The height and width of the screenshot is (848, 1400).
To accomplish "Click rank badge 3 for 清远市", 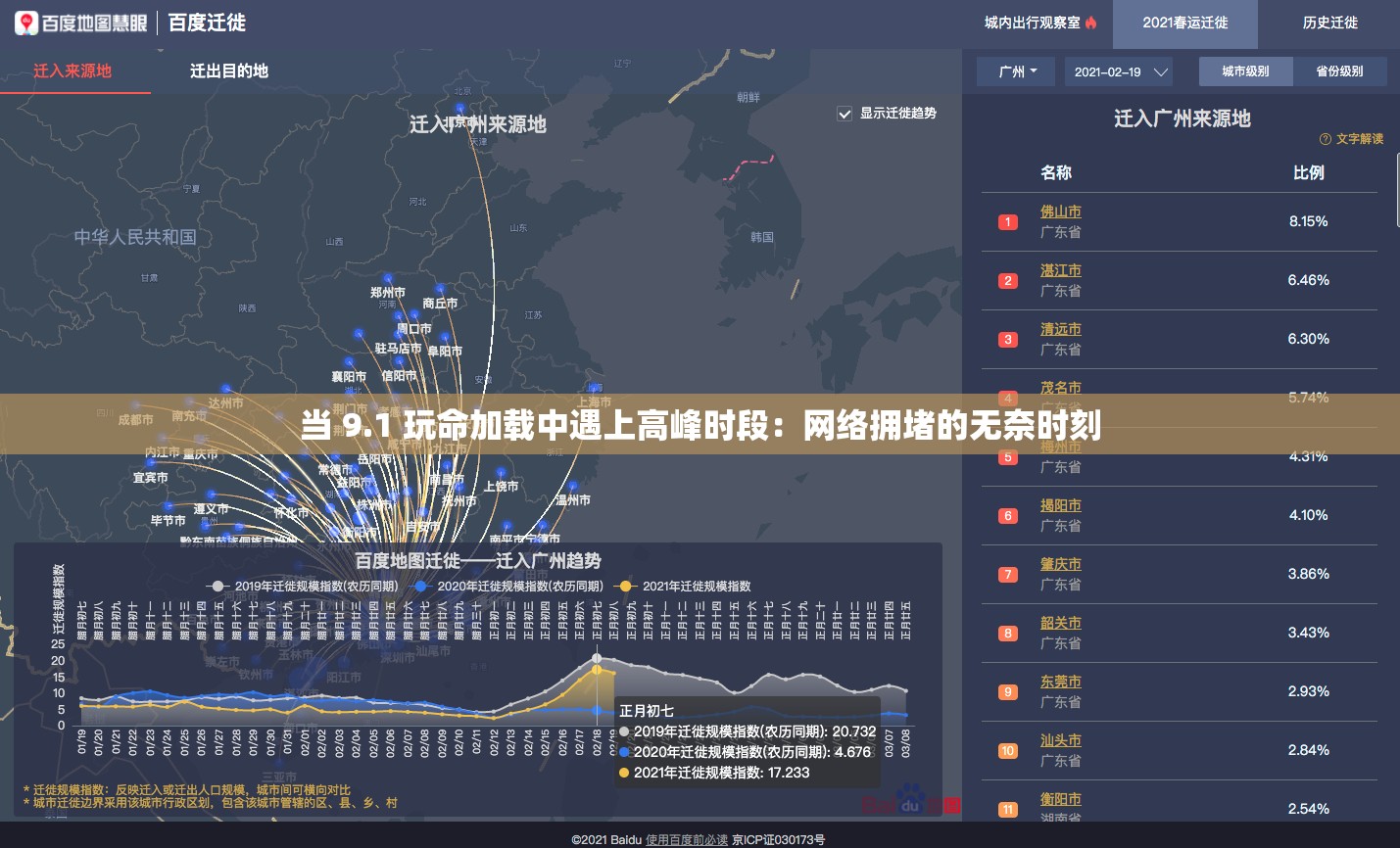I will point(1008,340).
